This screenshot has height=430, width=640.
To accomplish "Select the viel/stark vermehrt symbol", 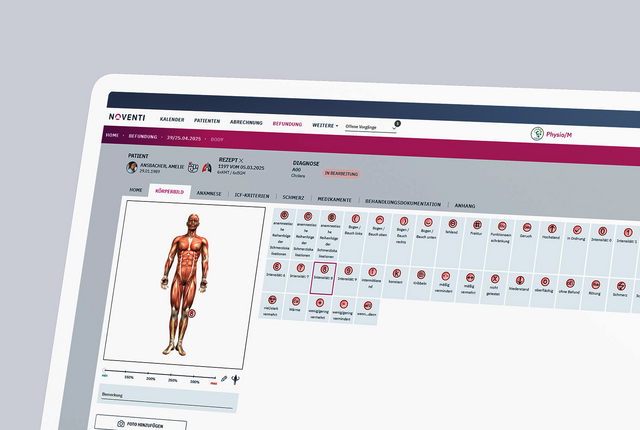I will click(271, 306).
